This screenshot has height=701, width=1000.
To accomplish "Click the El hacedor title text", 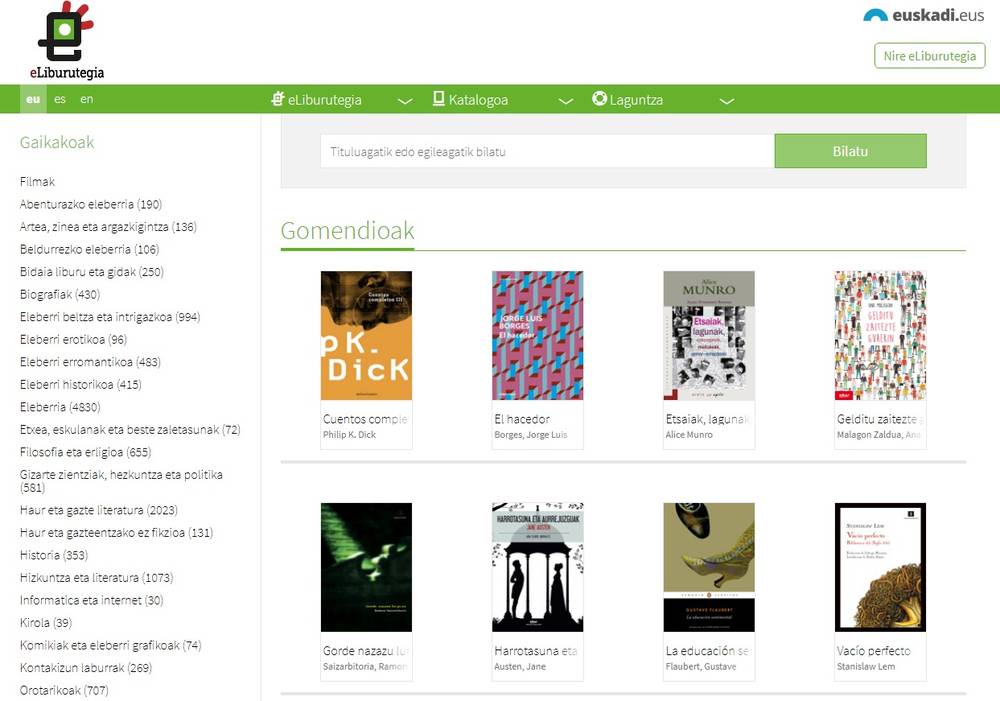I will [x=522, y=419].
